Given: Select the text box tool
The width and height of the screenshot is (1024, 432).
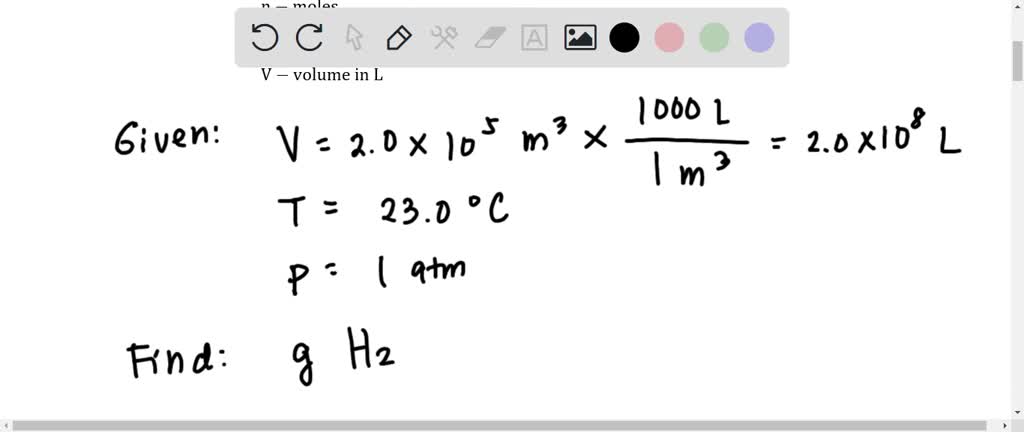Looking at the screenshot, I should click(534, 38).
